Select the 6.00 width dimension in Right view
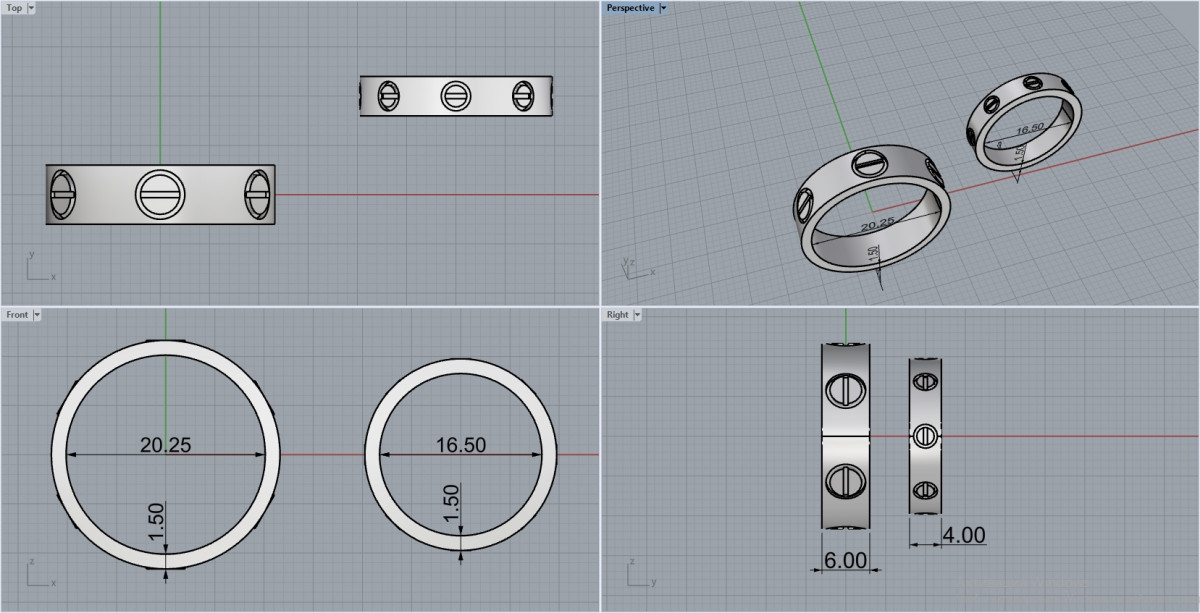Screen dimensions: 1200x613 (846, 561)
